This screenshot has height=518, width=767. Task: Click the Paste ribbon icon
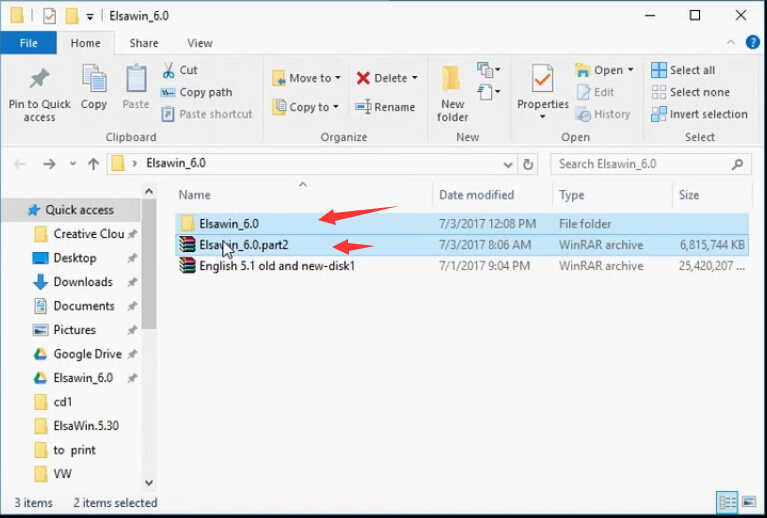point(135,79)
